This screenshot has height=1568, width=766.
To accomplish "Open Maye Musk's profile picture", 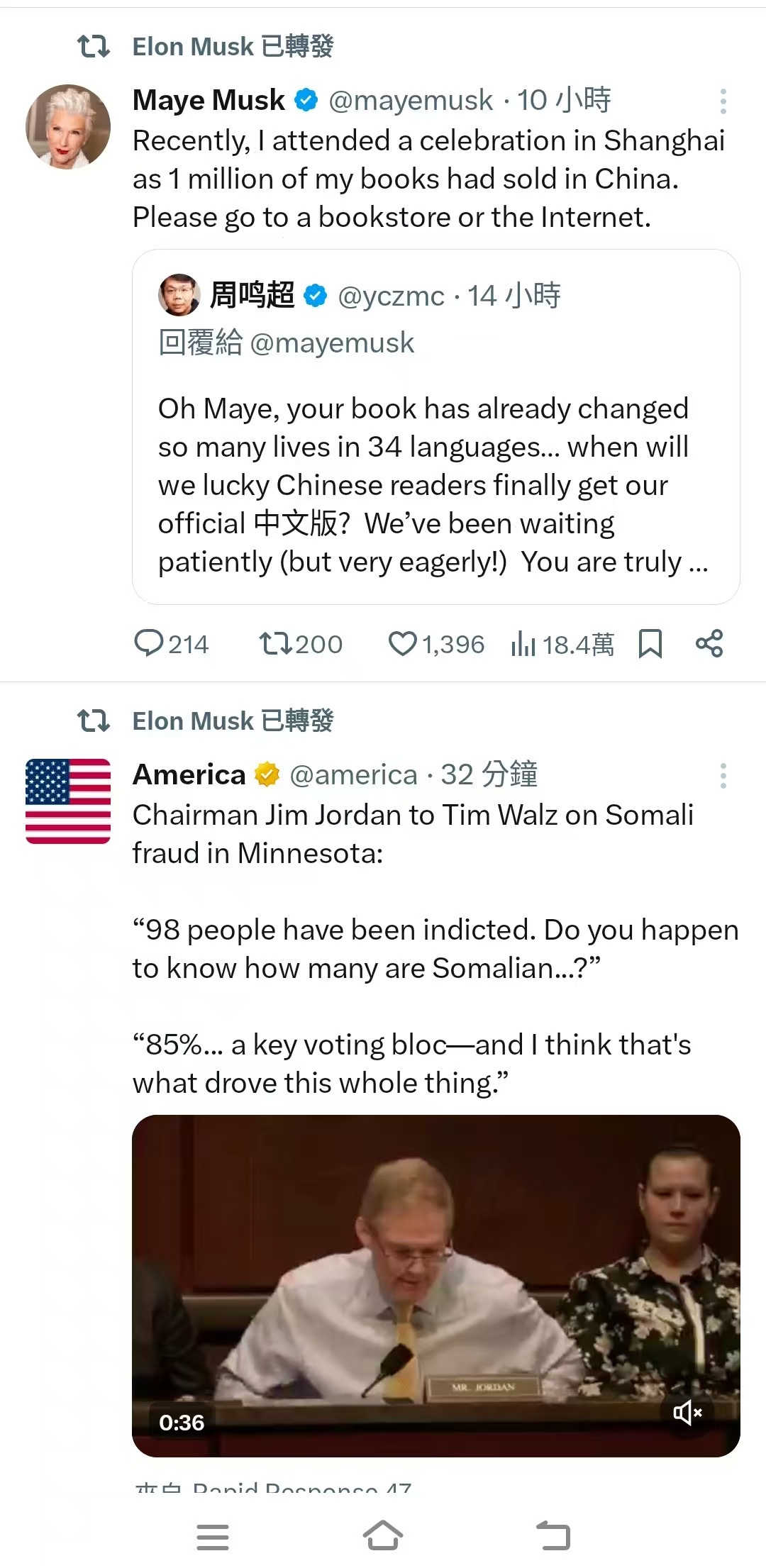I will [x=68, y=127].
